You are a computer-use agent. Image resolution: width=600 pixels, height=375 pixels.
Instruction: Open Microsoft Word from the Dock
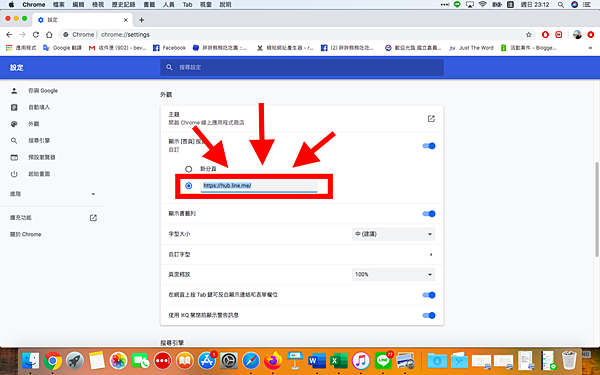point(317,360)
